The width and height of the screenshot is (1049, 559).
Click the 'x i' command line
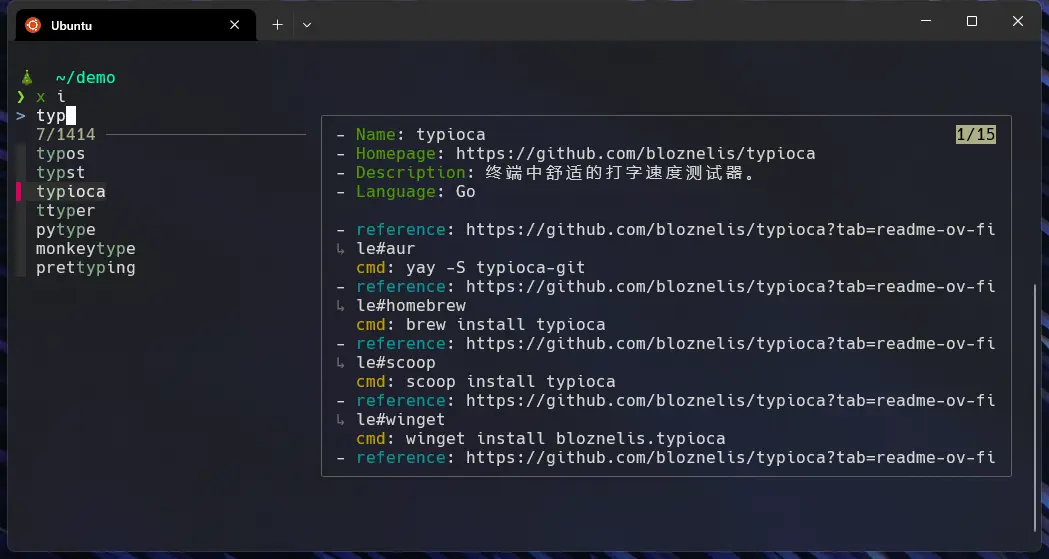[51, 97]
